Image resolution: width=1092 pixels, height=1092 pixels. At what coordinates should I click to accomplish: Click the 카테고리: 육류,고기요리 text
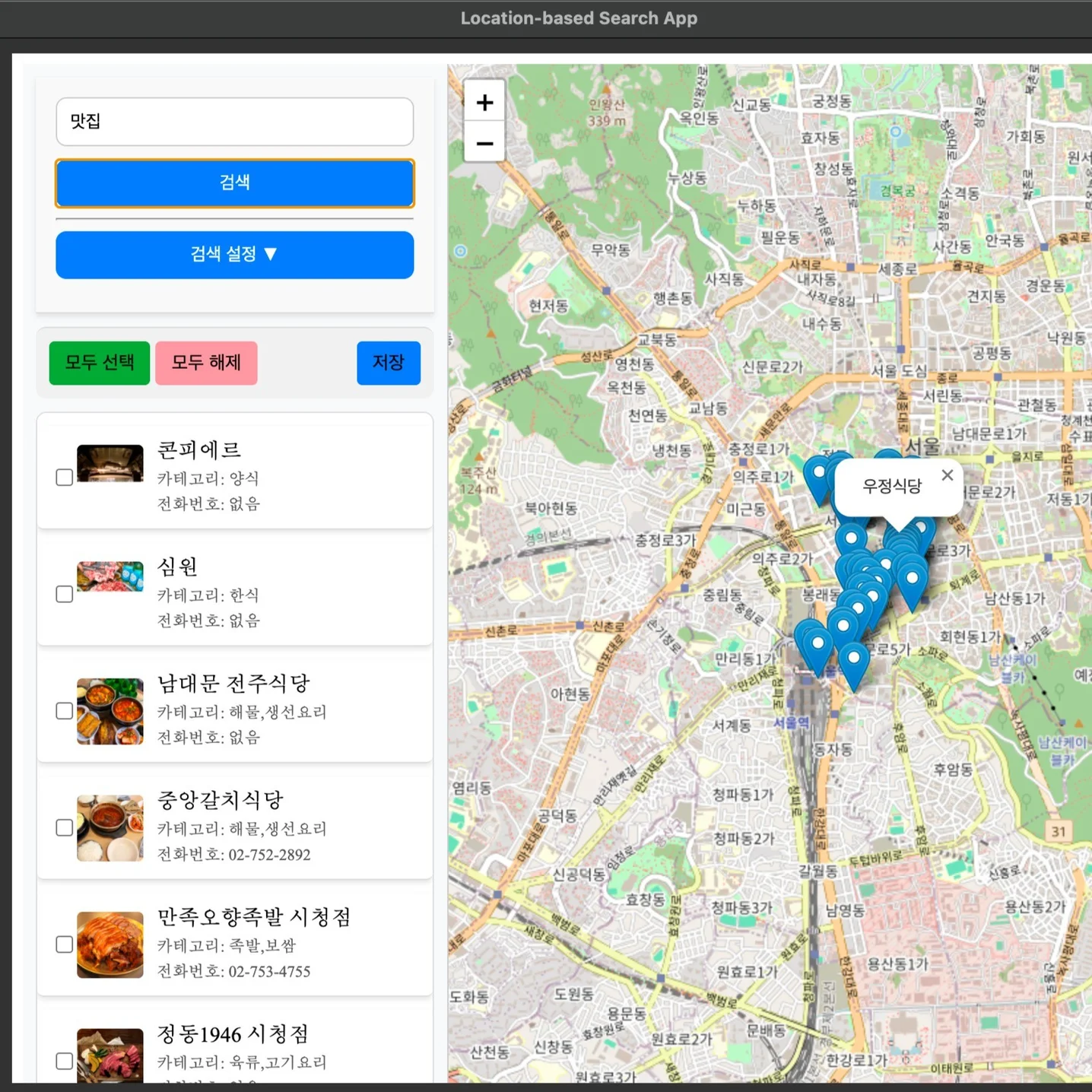pyautogui.click(x=242, y=1062)
